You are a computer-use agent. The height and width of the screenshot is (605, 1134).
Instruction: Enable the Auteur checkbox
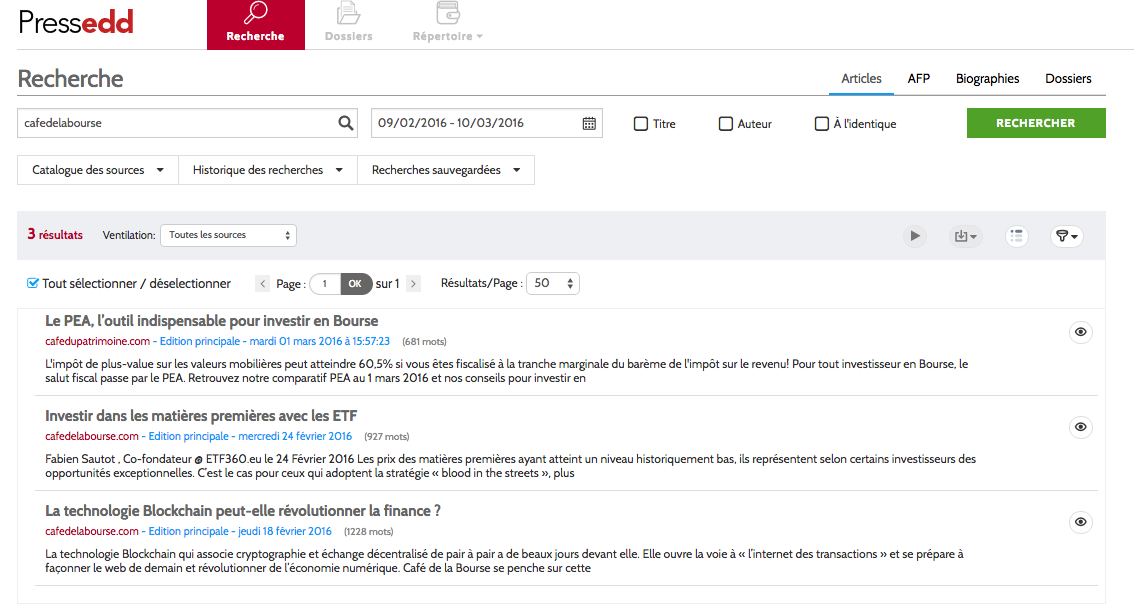725,124
